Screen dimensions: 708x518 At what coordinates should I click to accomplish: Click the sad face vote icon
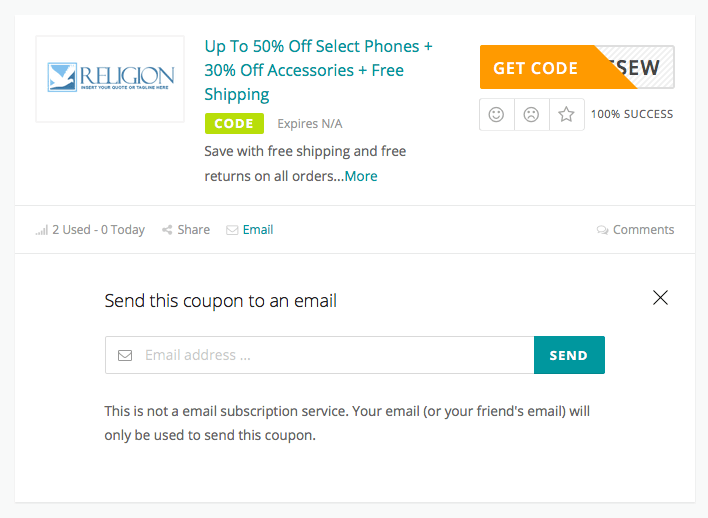coord(531,114)
